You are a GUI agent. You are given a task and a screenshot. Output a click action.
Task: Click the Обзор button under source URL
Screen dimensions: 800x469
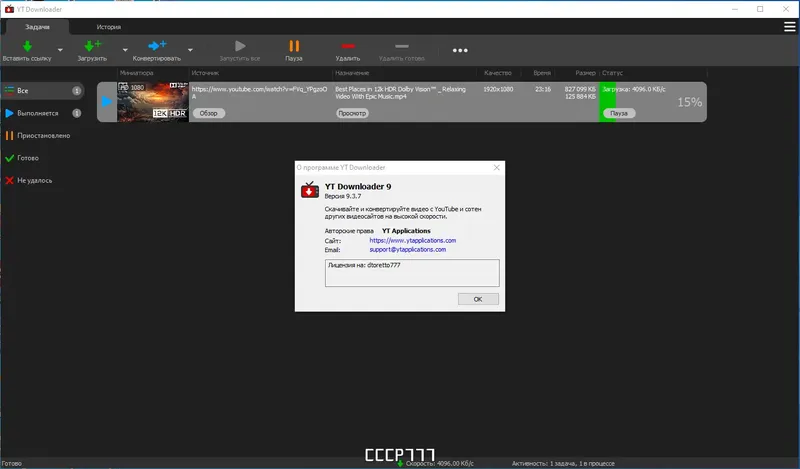tap(209, 113)
